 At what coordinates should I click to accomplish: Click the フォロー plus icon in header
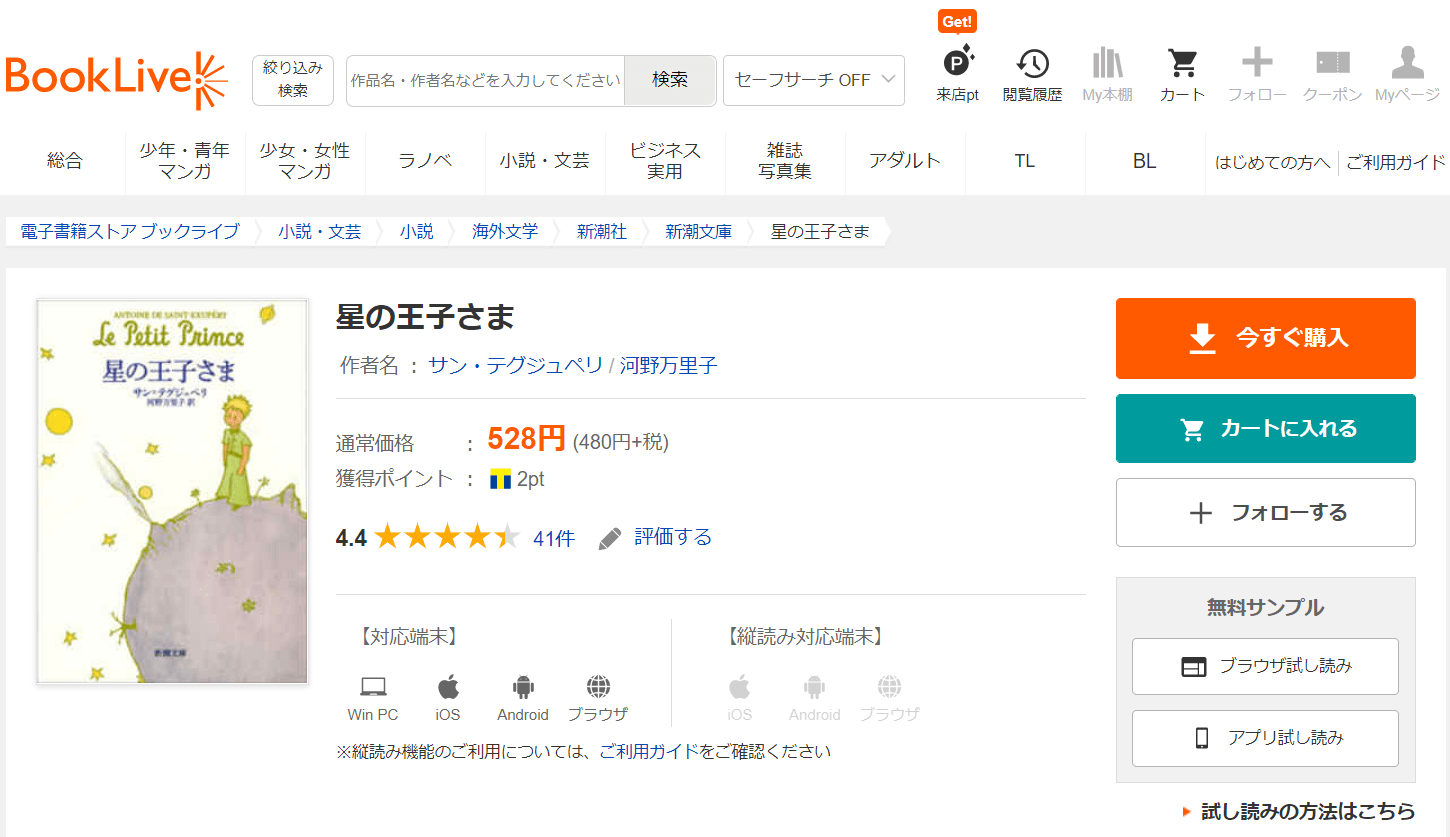pos(1257,65)
